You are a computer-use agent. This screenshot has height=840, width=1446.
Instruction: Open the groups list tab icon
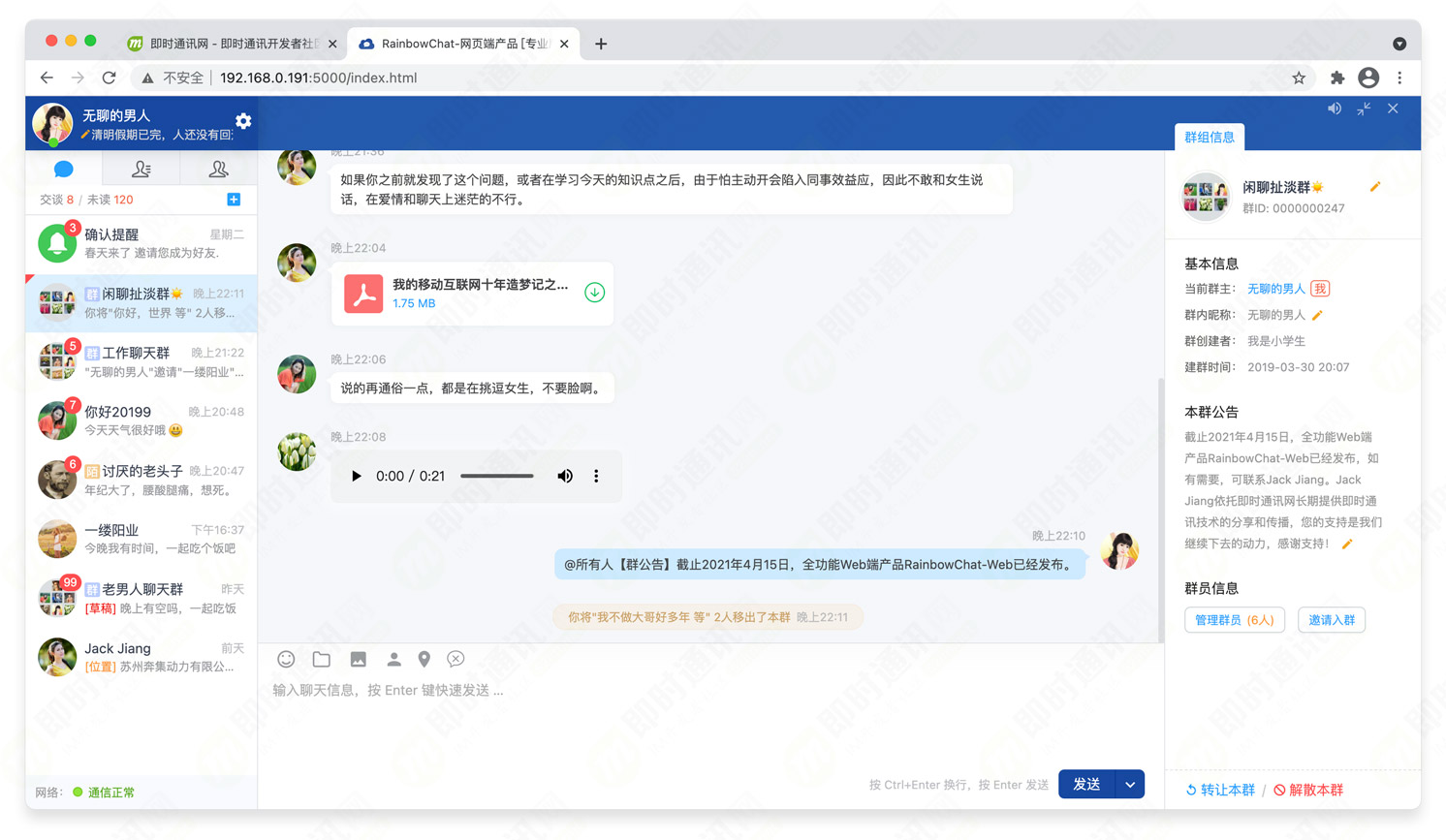point(219,170)
